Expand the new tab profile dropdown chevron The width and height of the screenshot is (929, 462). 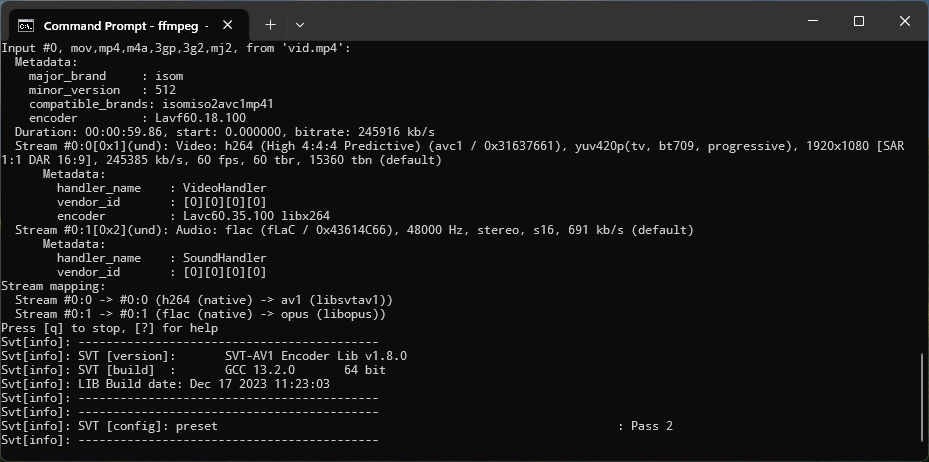(300, 25)
